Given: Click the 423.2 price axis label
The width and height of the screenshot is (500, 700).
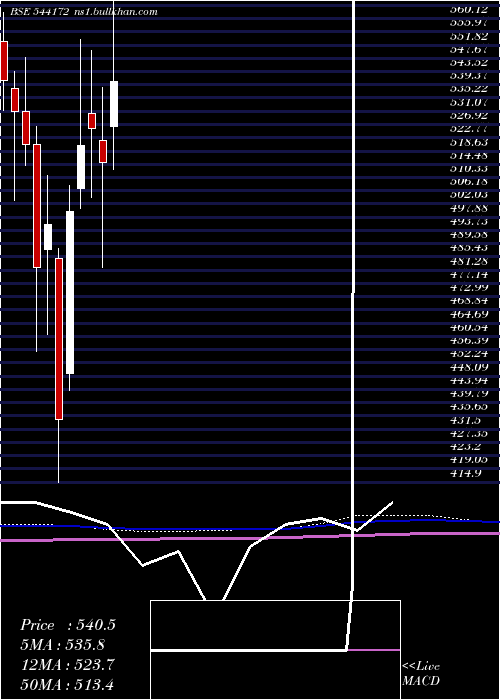Looking at the screenshot, I should 465,447.
